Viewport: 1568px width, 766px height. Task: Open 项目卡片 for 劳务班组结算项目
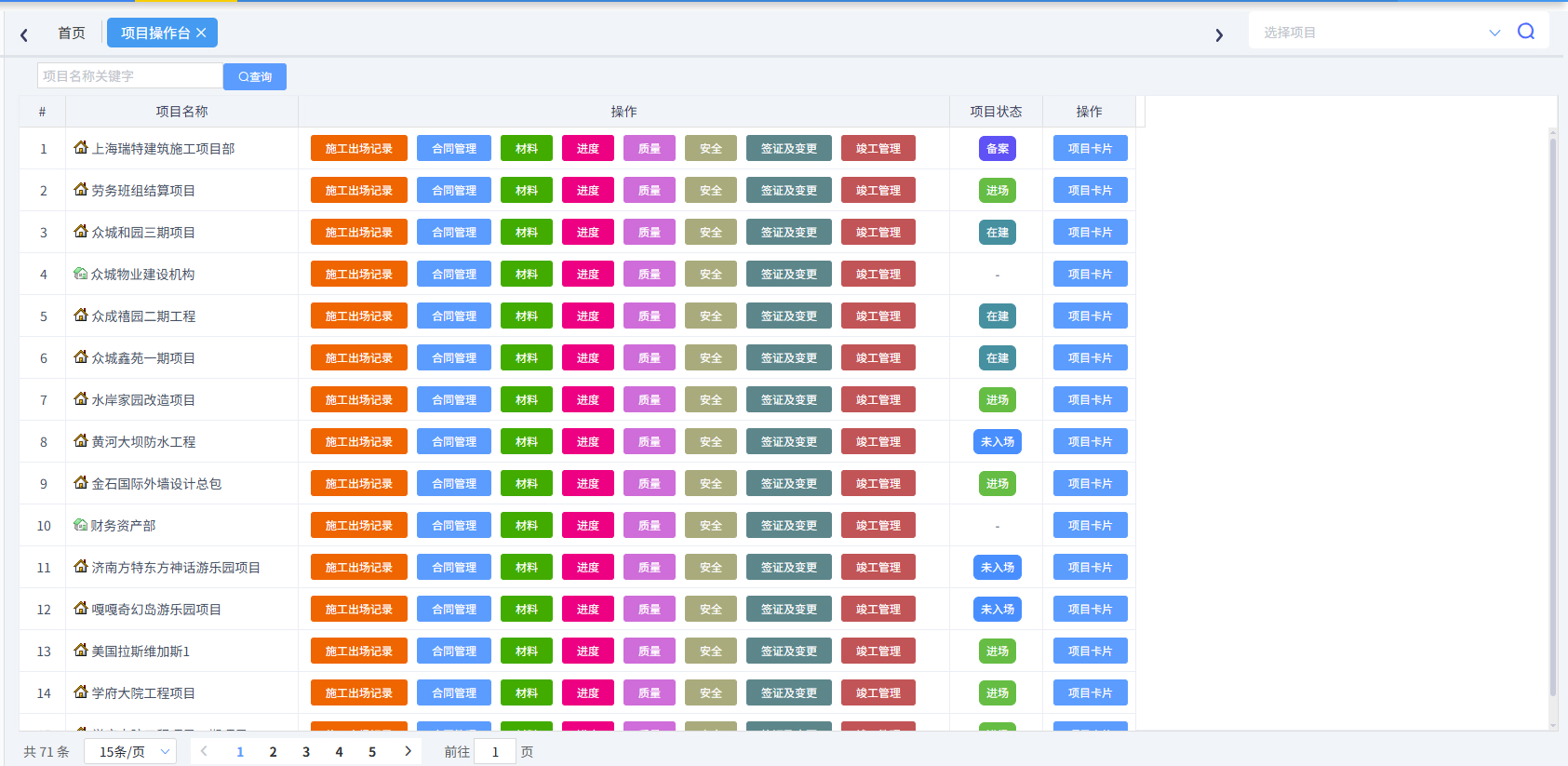1091,190
